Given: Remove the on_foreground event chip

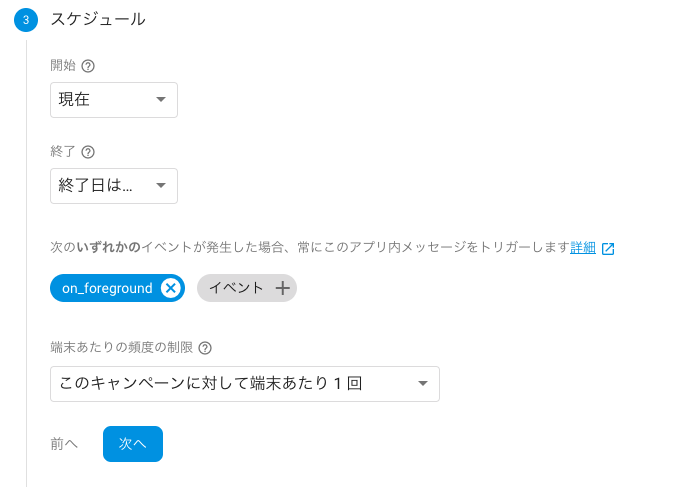Looking at the screenshot, I should 170,288.
